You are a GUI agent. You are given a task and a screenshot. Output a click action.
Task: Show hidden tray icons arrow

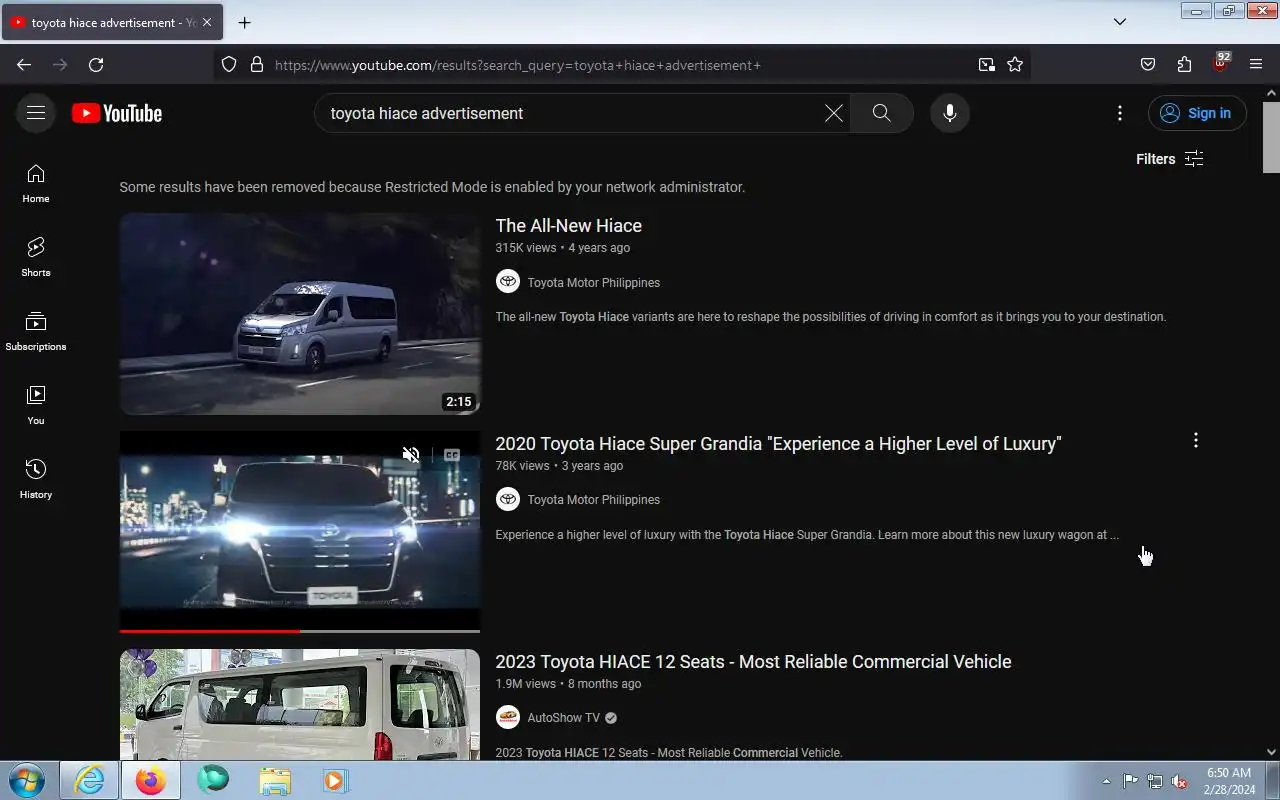pyautogui.click(x=1106, y=781)
